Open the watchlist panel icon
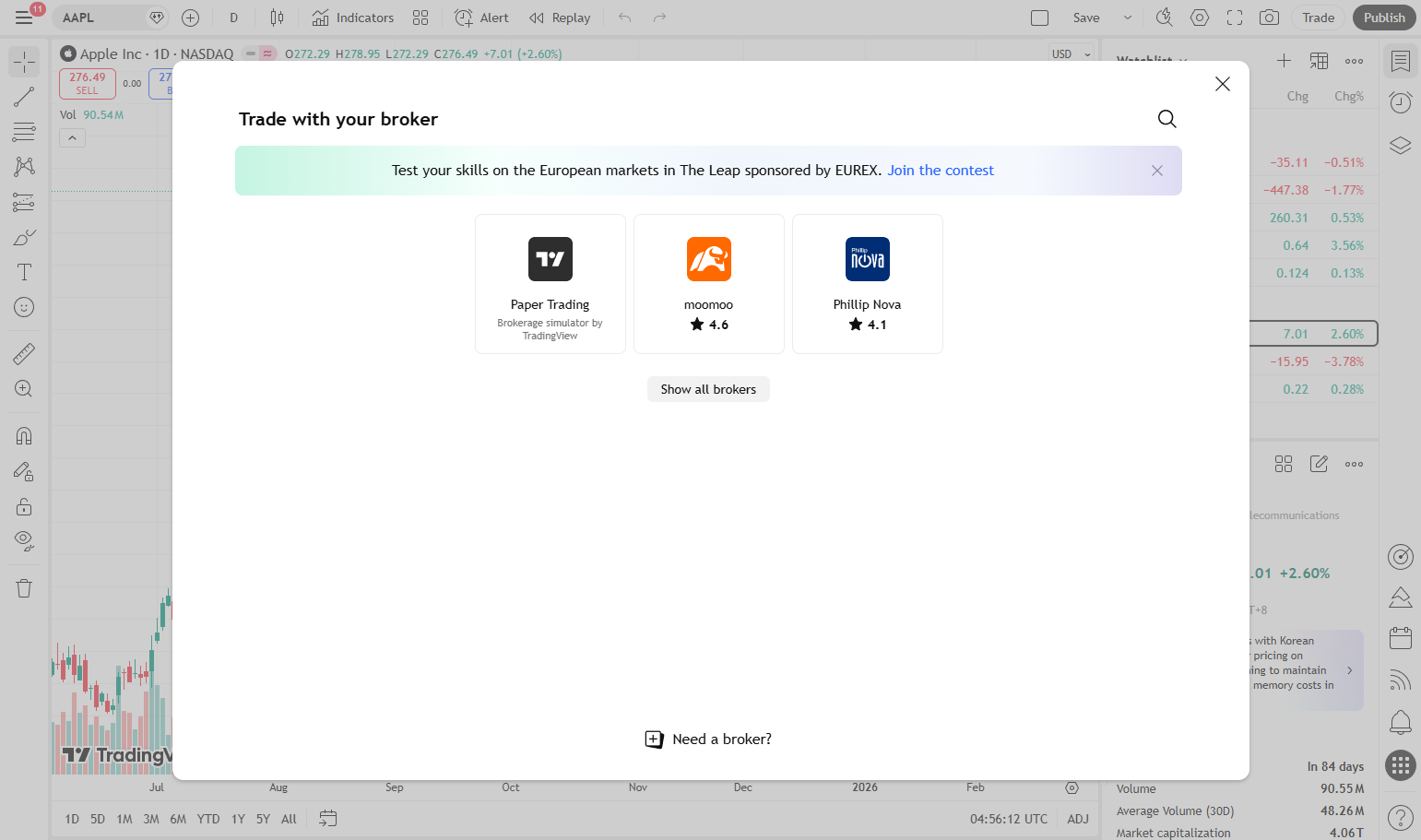Screen dimensions: 1421x840 coord(1401,61)
